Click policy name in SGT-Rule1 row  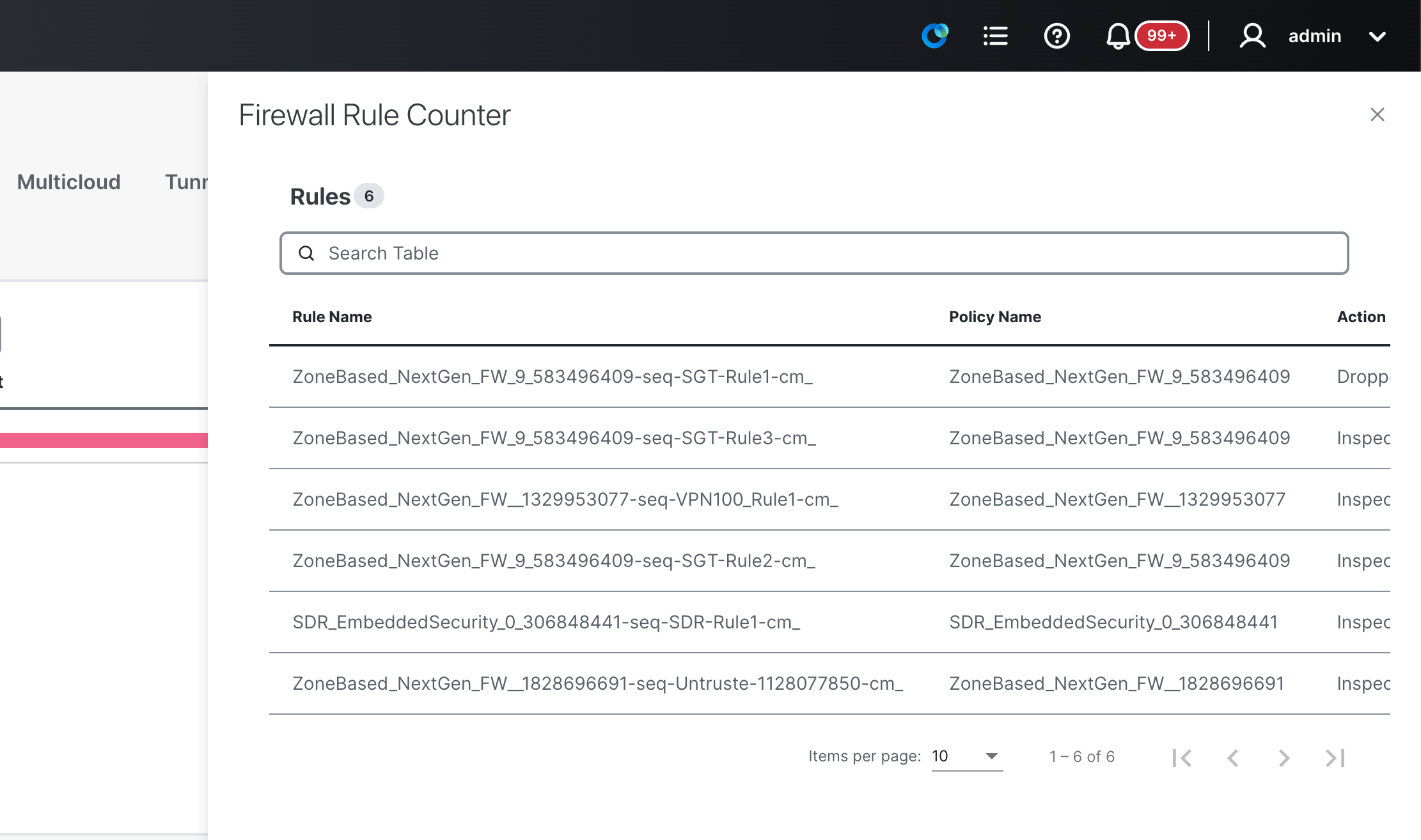click(x=1119, y=377)
